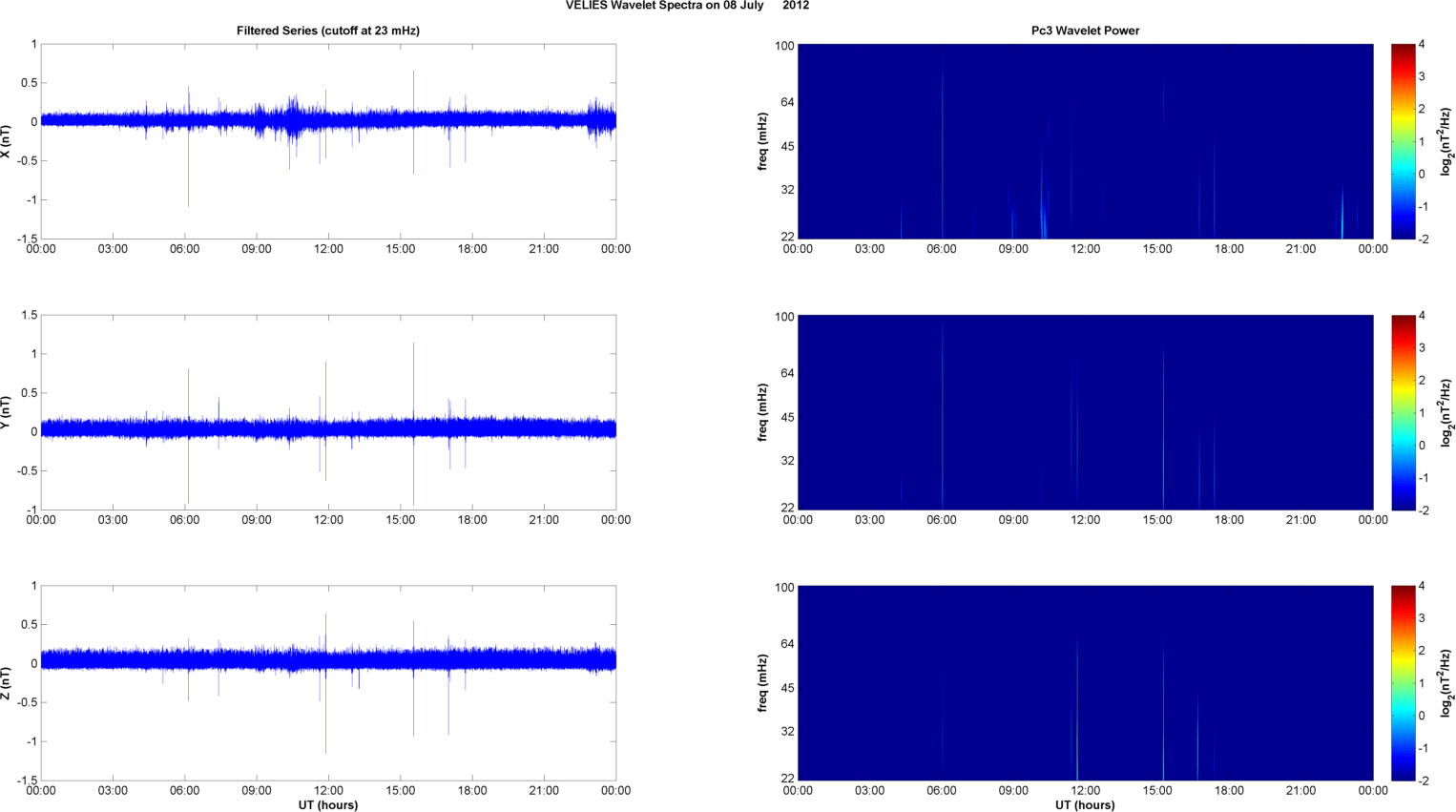Click 'UT (hours)' label below Z series plot
Image resolution: width=1456 pixels, height=812 pixels.
point(328,805)
